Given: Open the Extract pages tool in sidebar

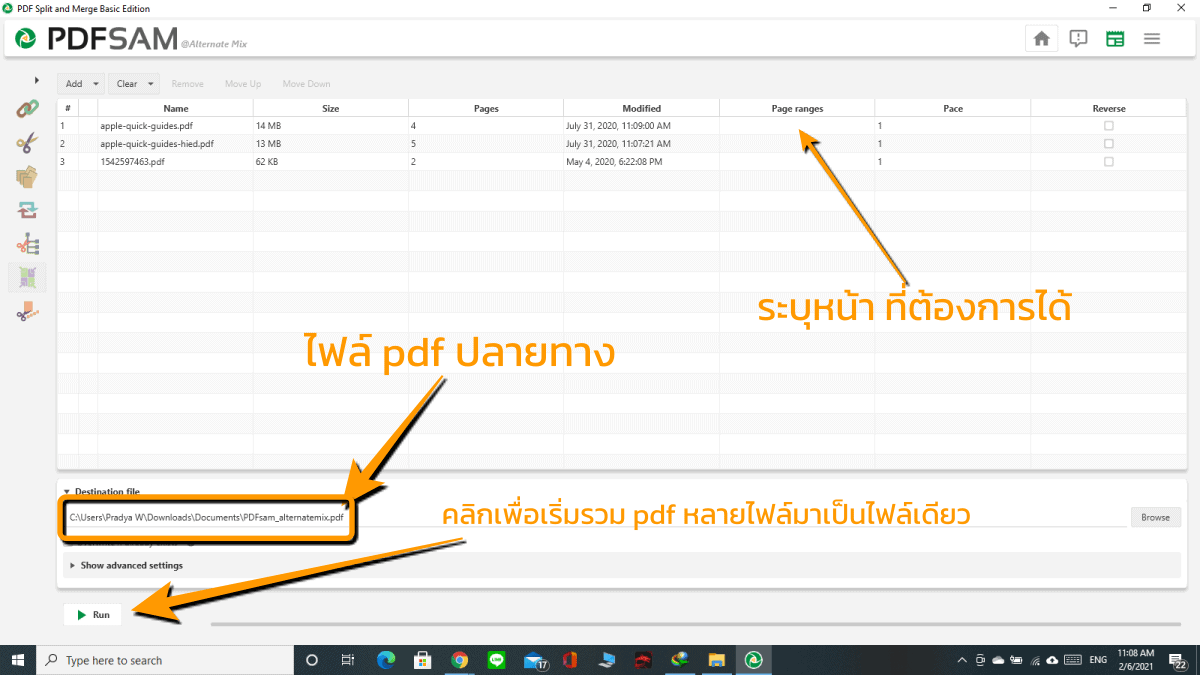Looking at the screenshot, I should 27,177.
